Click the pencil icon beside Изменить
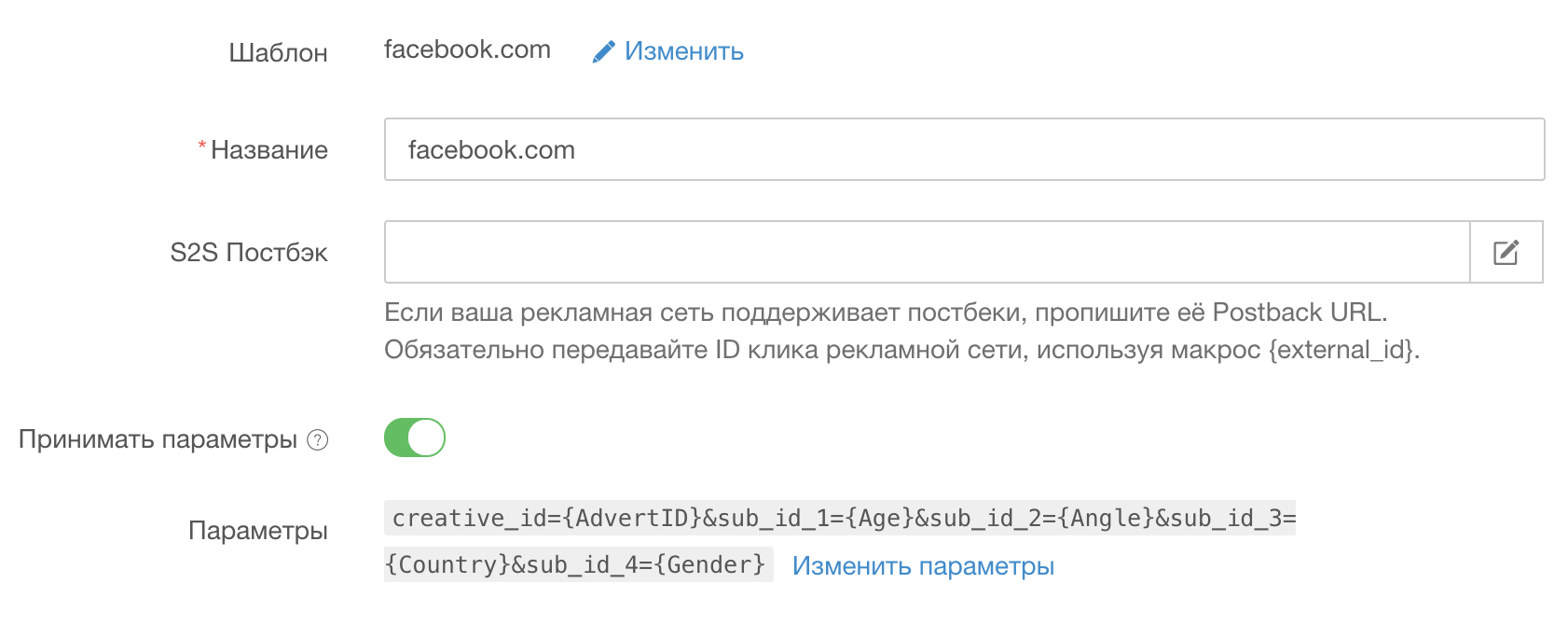The width and height of the screenshot is (1568, 625). (603, 51)
